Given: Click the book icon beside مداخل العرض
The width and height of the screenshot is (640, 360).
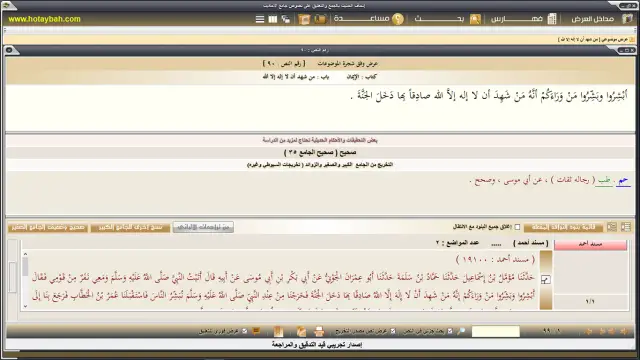Looking at the screenshot, I should click(x=627, y=19).
